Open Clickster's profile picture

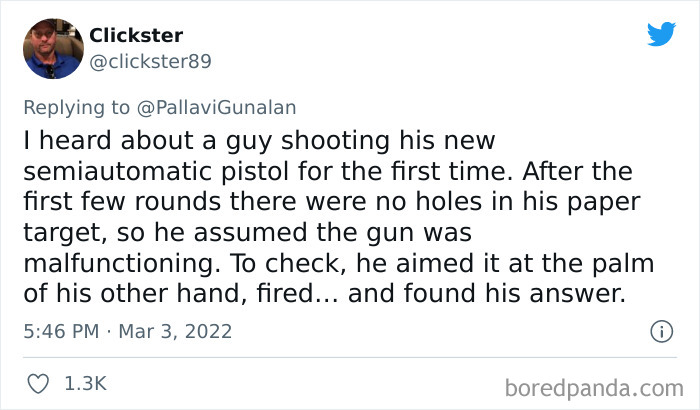click(x=52, y=47)
